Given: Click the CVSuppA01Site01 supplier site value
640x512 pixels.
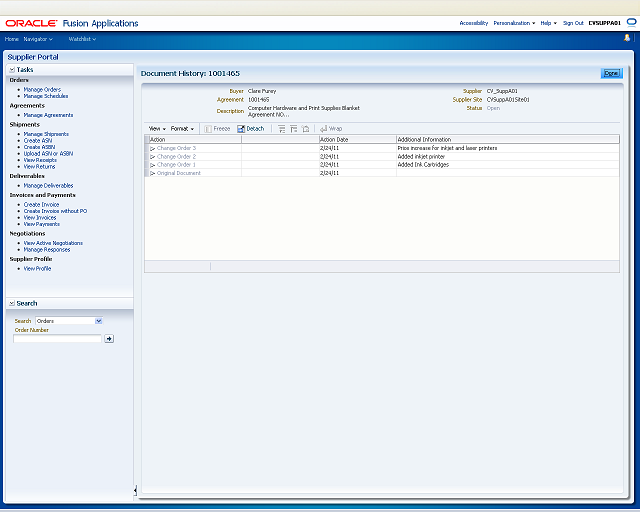Looking at the screenshot, I should pyautogui.click(x=508, y=100).
